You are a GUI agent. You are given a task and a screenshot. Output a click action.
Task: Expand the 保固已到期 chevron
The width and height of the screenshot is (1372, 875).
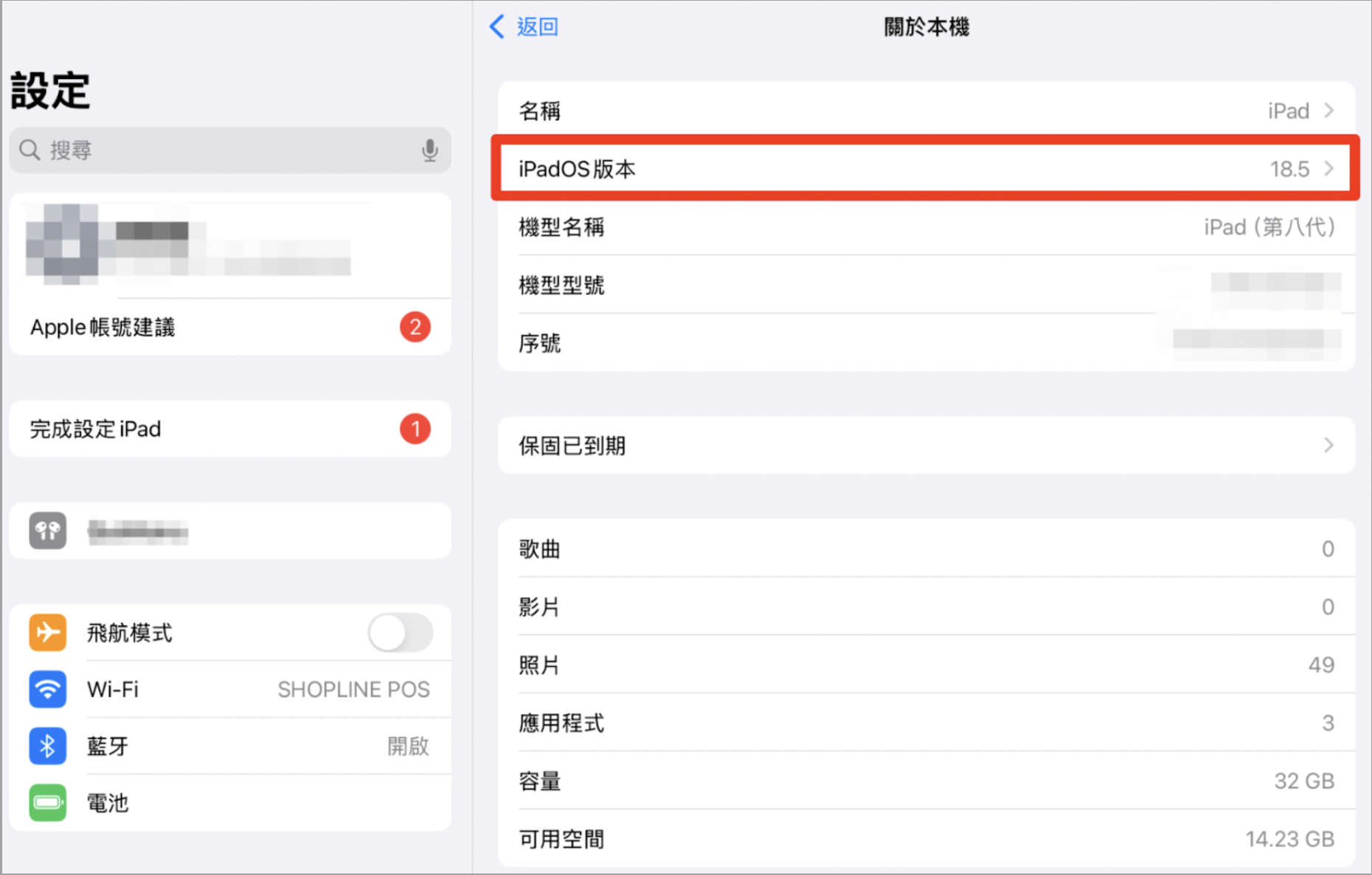tap(1328, 445)
